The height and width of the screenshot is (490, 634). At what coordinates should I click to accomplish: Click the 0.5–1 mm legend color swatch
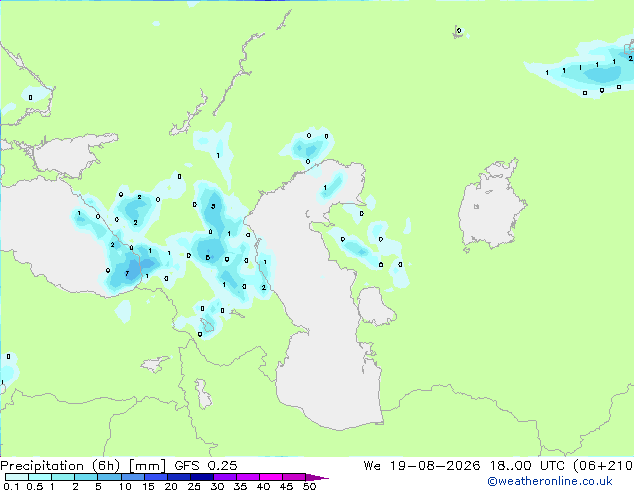point(40,477)
